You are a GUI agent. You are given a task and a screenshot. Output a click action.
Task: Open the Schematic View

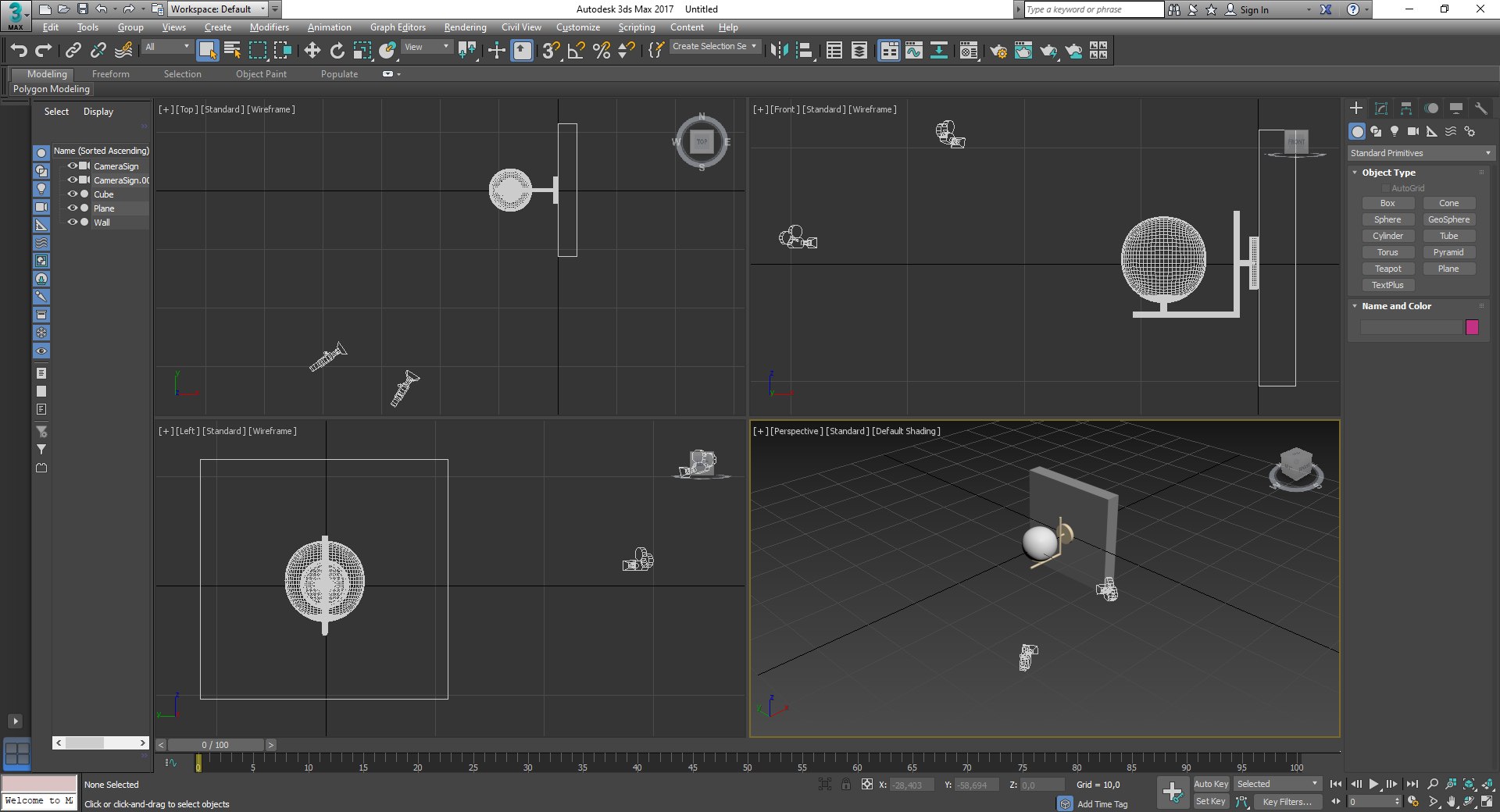click(939, 51)
